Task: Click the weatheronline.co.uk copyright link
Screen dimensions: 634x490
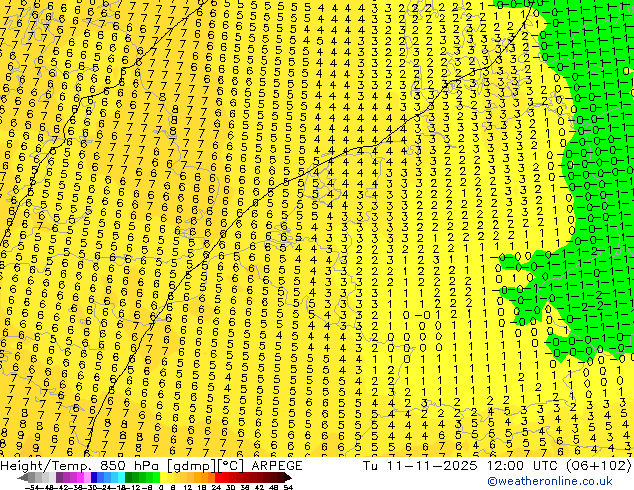Action: tap(550, 481)
